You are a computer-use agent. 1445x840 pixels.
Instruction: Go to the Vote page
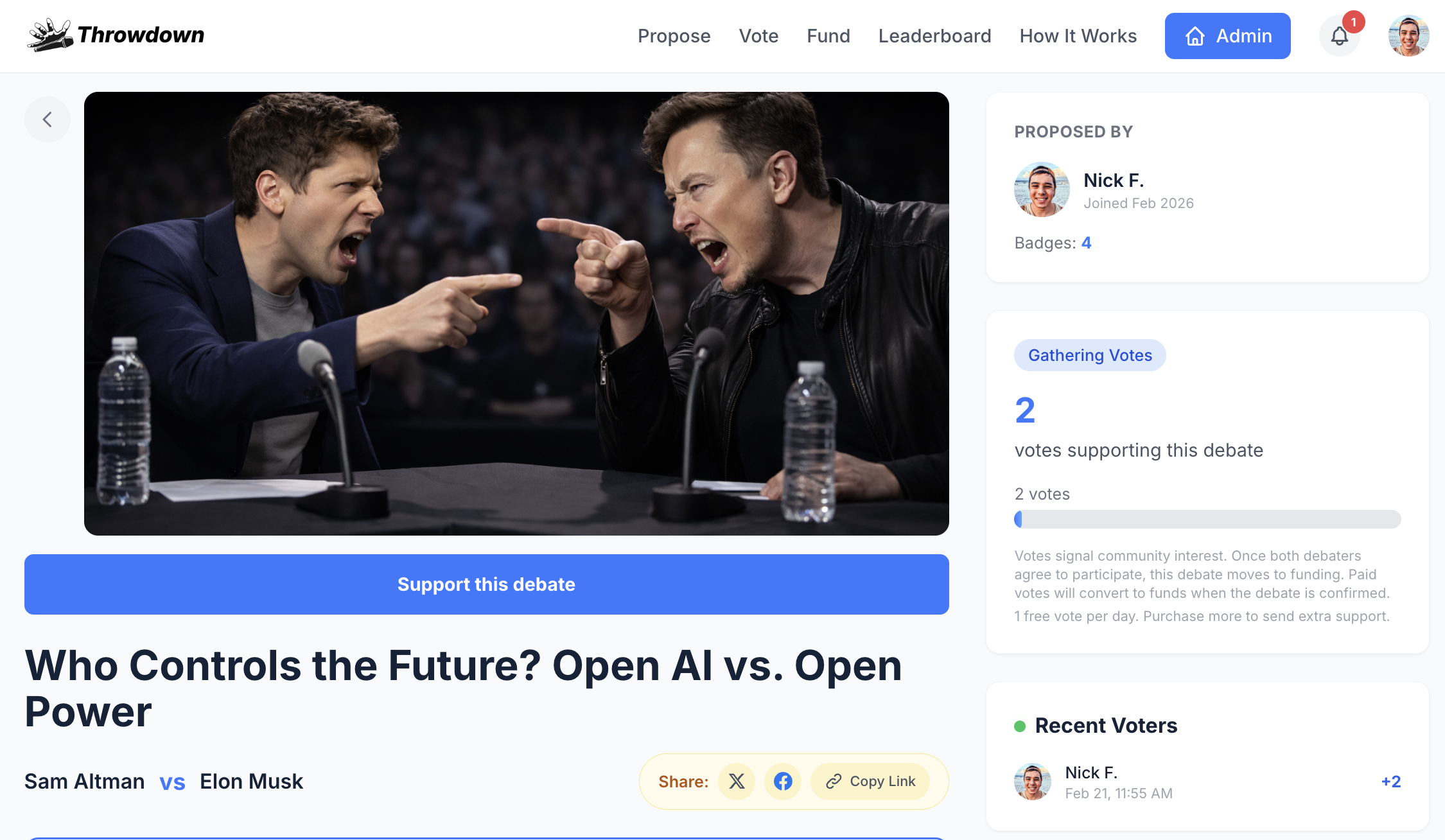[758, 36]
